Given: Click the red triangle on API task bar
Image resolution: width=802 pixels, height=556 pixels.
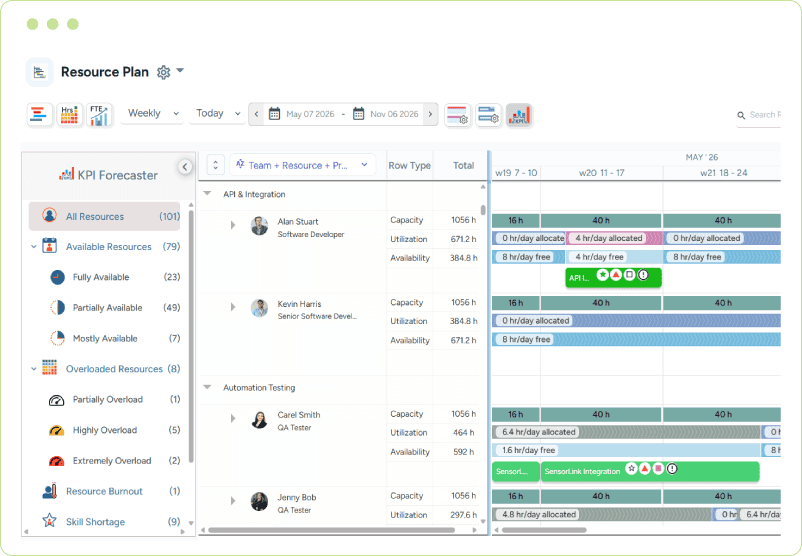Looking at the screenshot, I should pos(616,275).
